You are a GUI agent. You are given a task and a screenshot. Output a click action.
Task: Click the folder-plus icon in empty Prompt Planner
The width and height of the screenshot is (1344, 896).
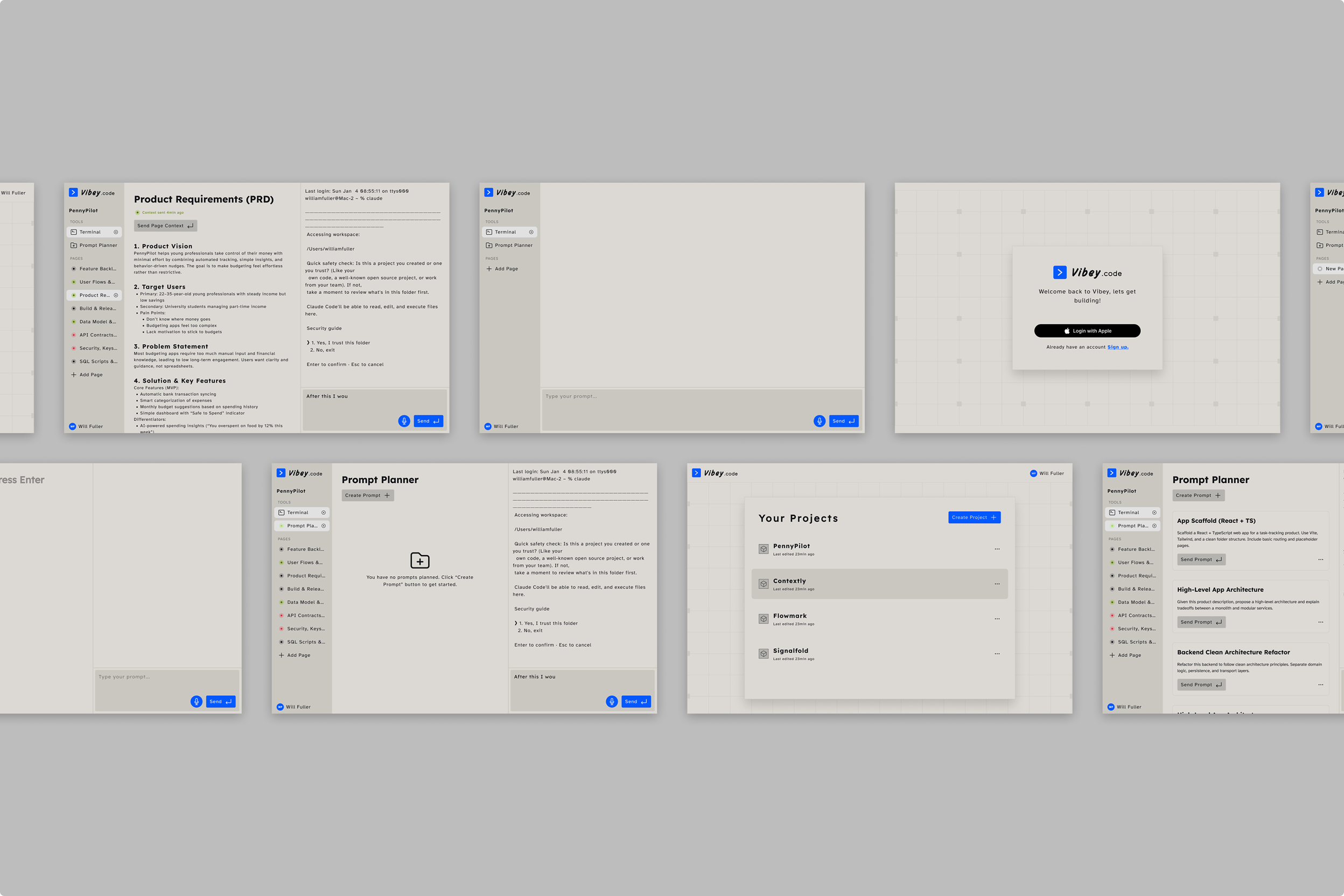(x=420, y=561)
